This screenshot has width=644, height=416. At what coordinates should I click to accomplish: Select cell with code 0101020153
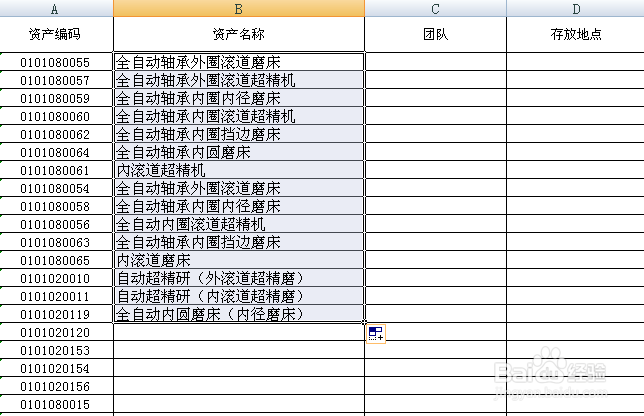pos(56,350)
